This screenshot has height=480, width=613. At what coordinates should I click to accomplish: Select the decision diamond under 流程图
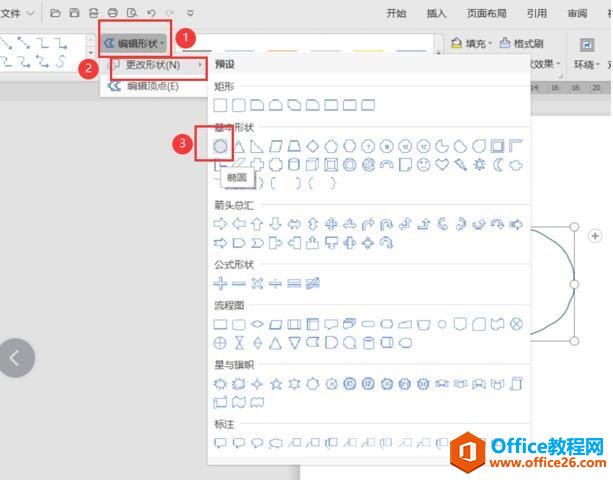(x=257, y=324)
